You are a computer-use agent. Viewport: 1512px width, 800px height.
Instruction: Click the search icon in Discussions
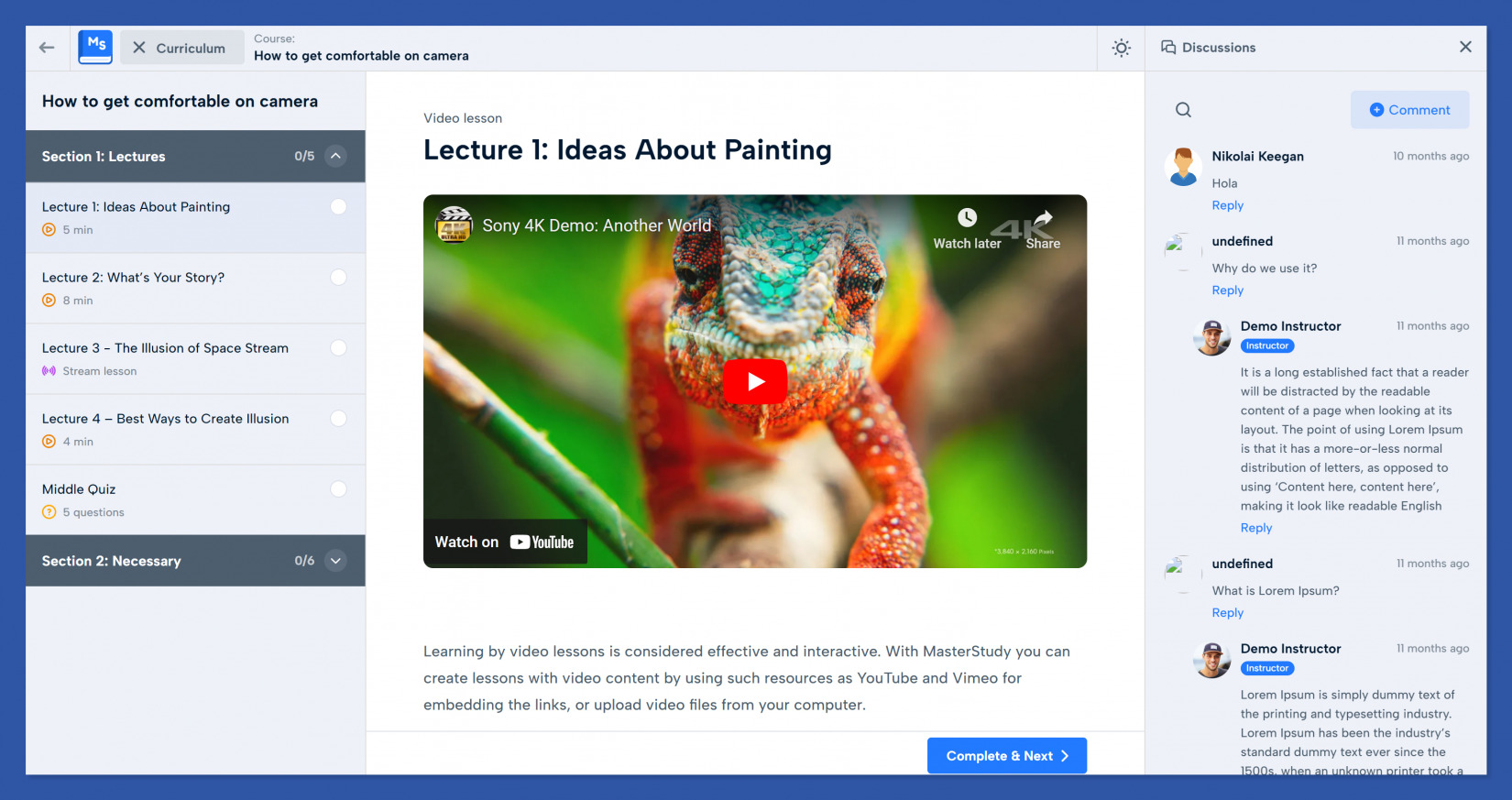(x=1183, y=110)
